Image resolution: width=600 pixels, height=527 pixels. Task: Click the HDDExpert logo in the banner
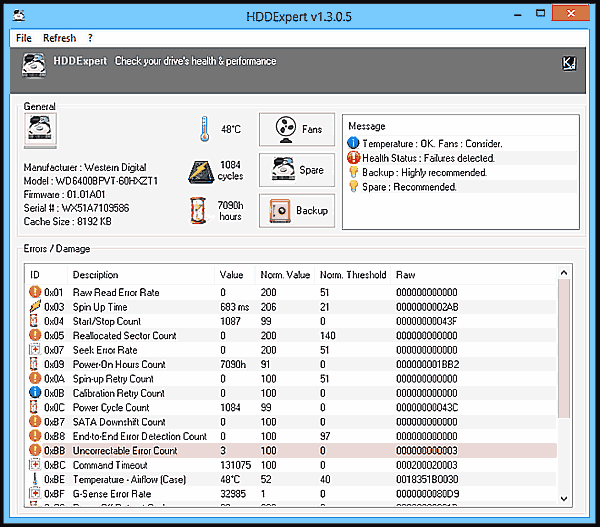tap(38, 63)
